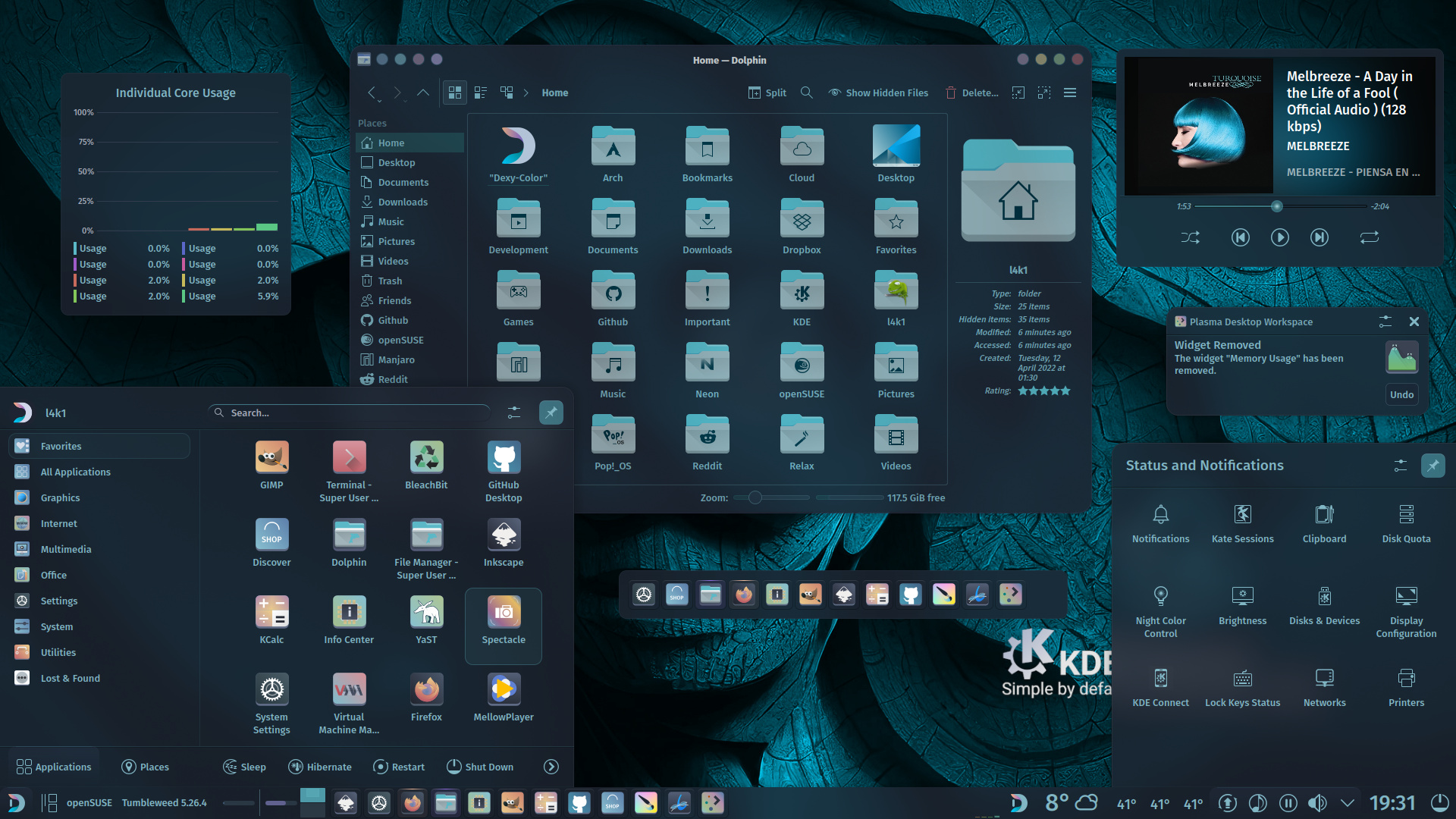Open Dolphin hamburger menu

point(1070,93)
